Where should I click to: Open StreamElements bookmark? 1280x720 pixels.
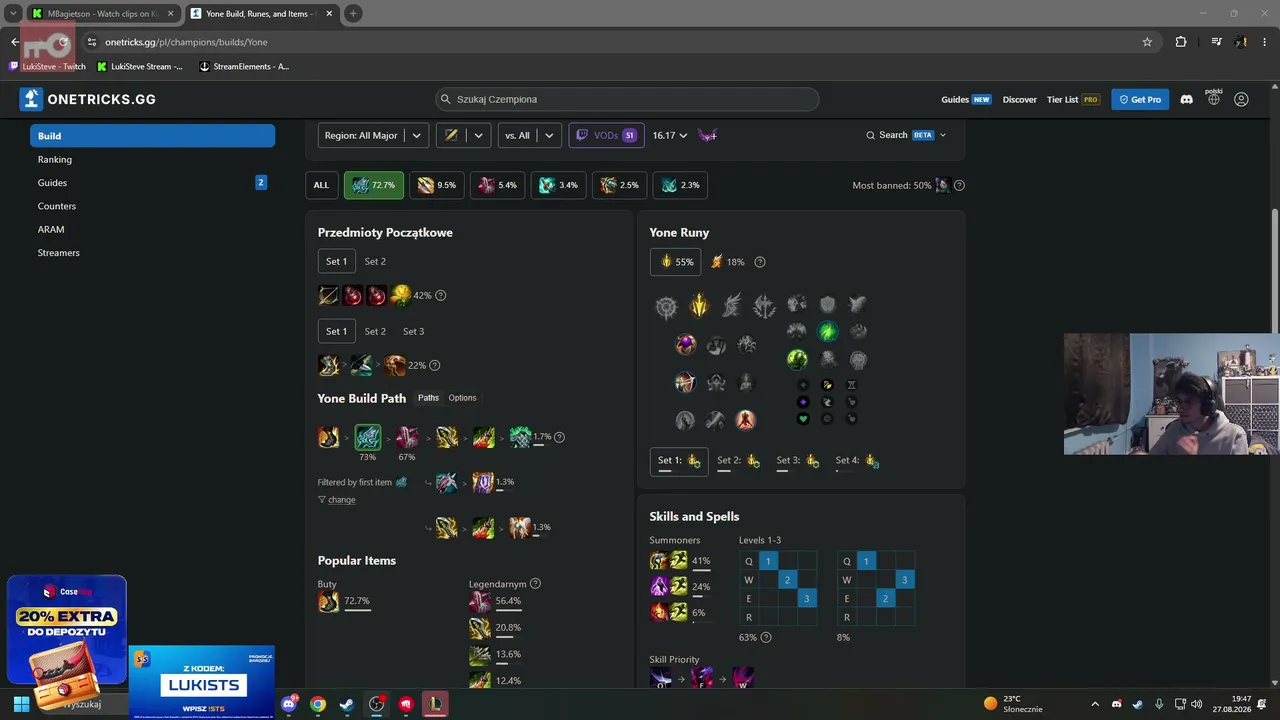pyautogui.click(x=244, y=66)
